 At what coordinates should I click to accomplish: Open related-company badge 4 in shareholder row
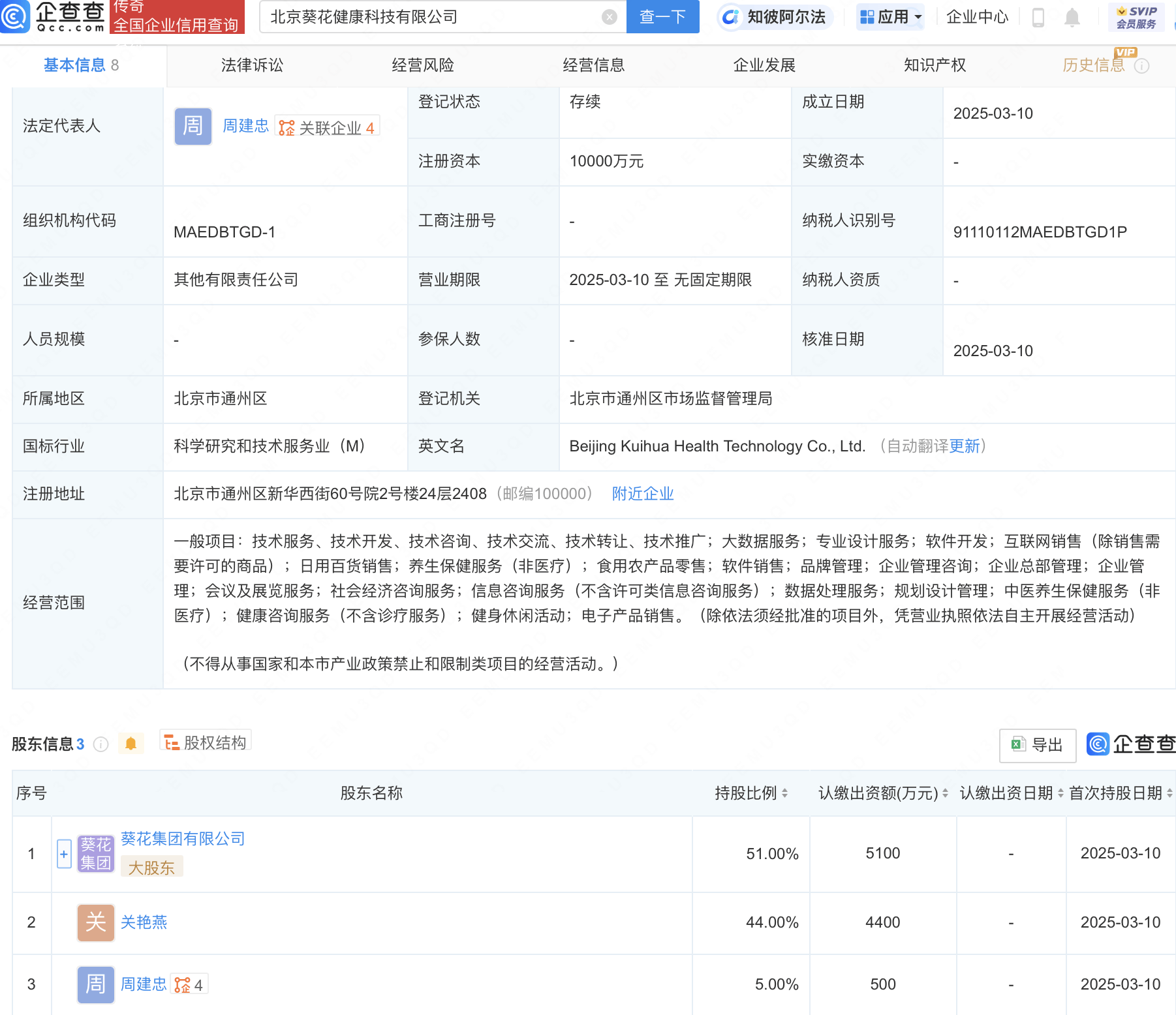pyautogui.click(x=189, y=984)
